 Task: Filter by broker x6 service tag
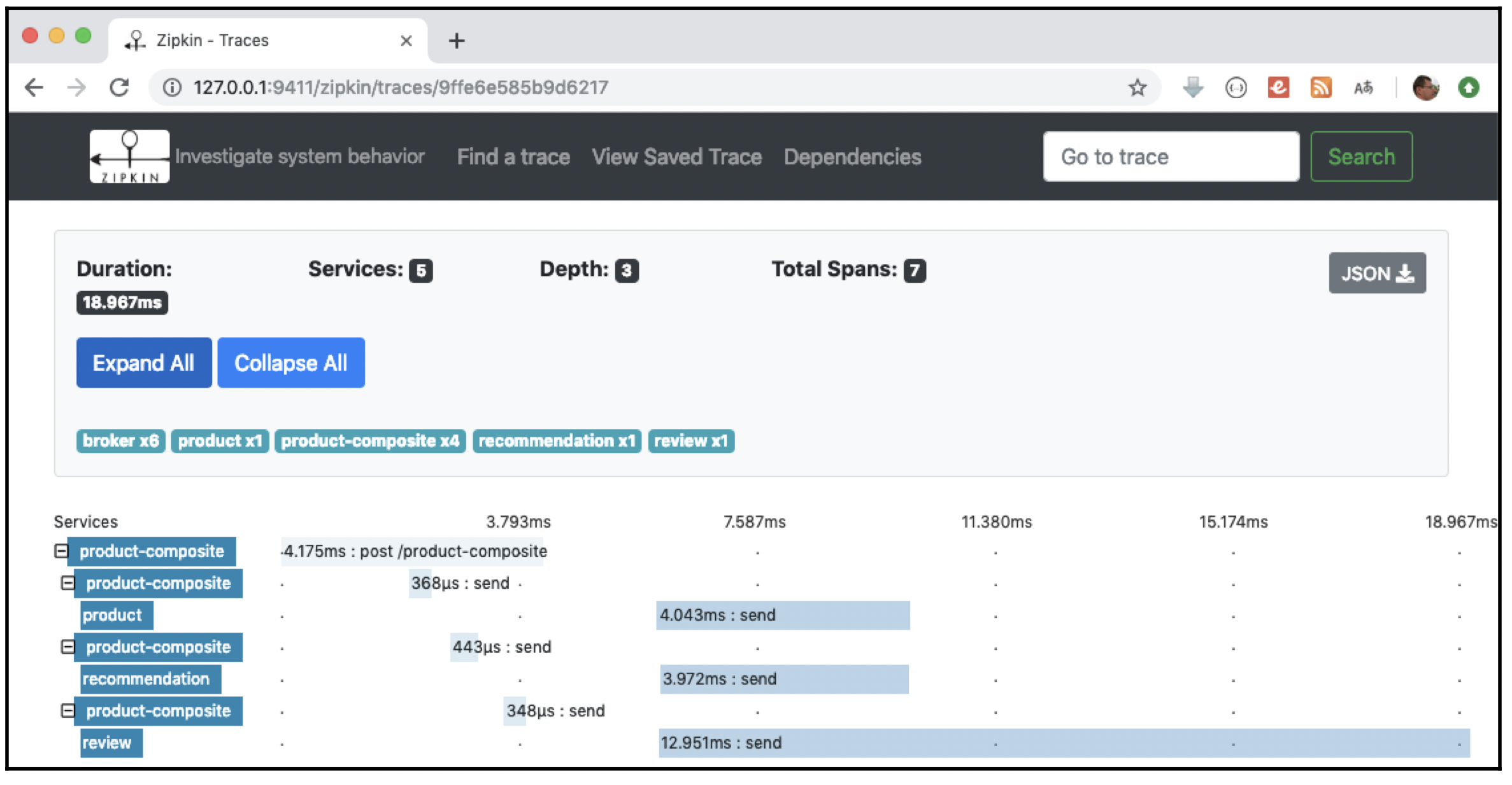(121, 441)
